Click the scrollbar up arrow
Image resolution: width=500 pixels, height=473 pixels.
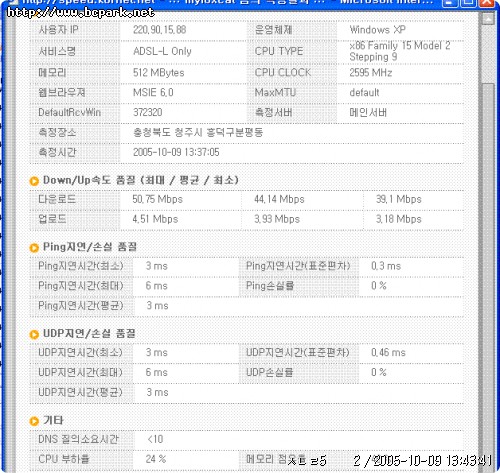point(488,19)
